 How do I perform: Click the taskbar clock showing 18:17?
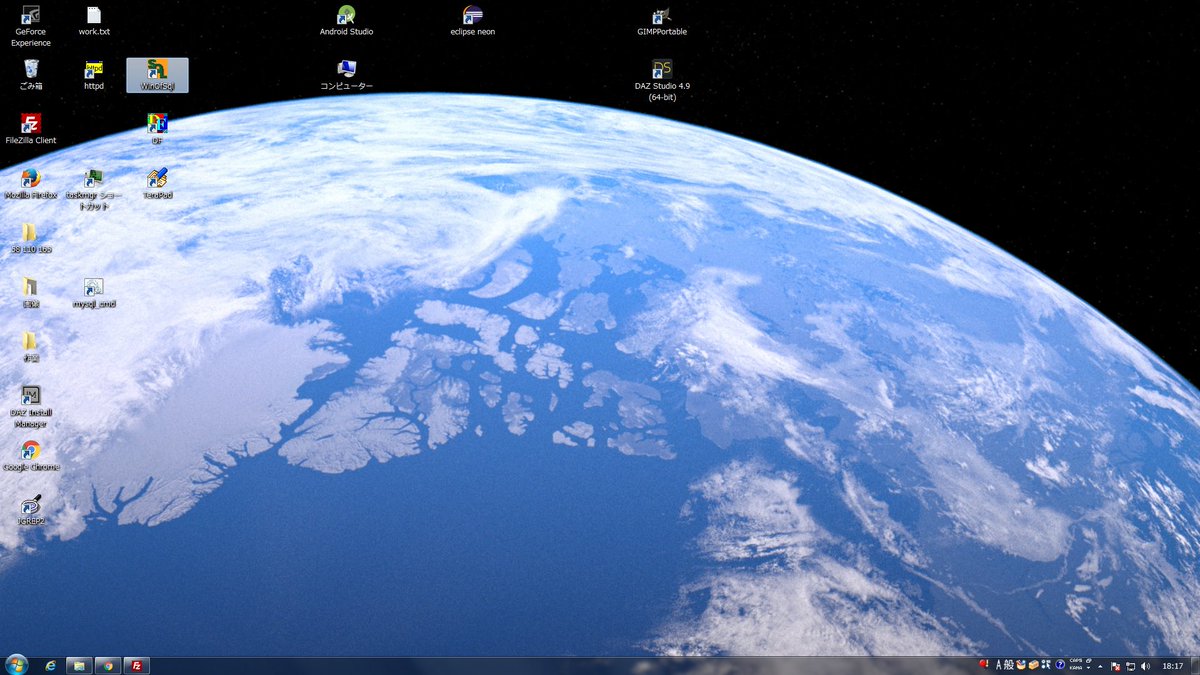(x=1173, y=666)
